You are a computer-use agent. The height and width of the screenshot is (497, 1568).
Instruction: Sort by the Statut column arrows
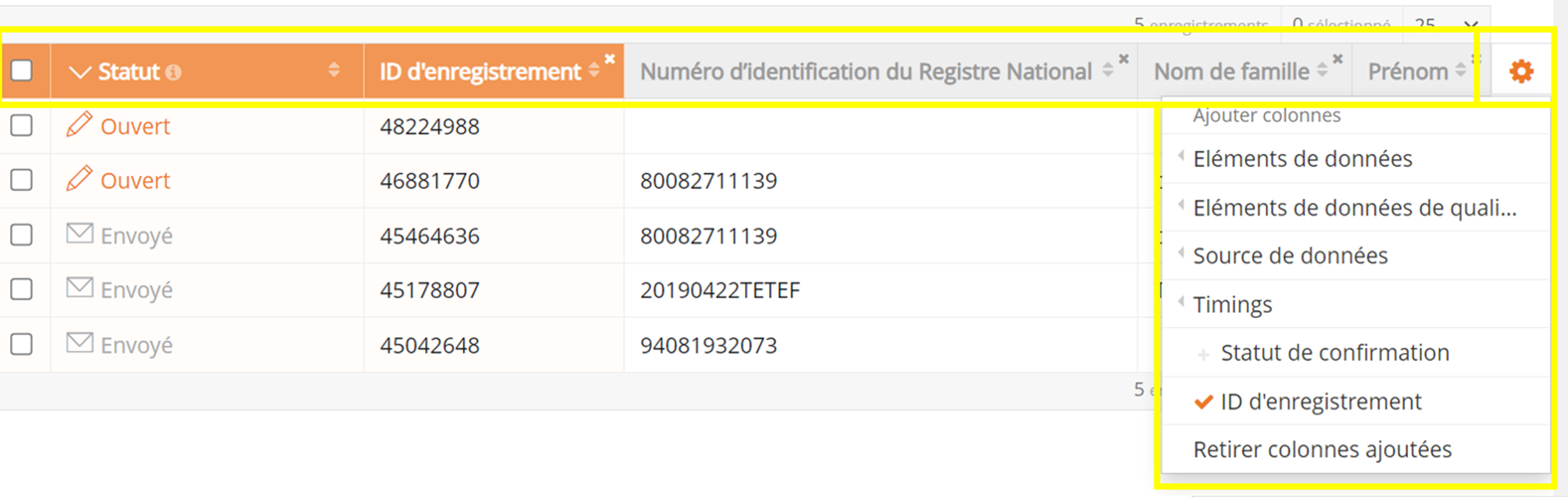334,70
